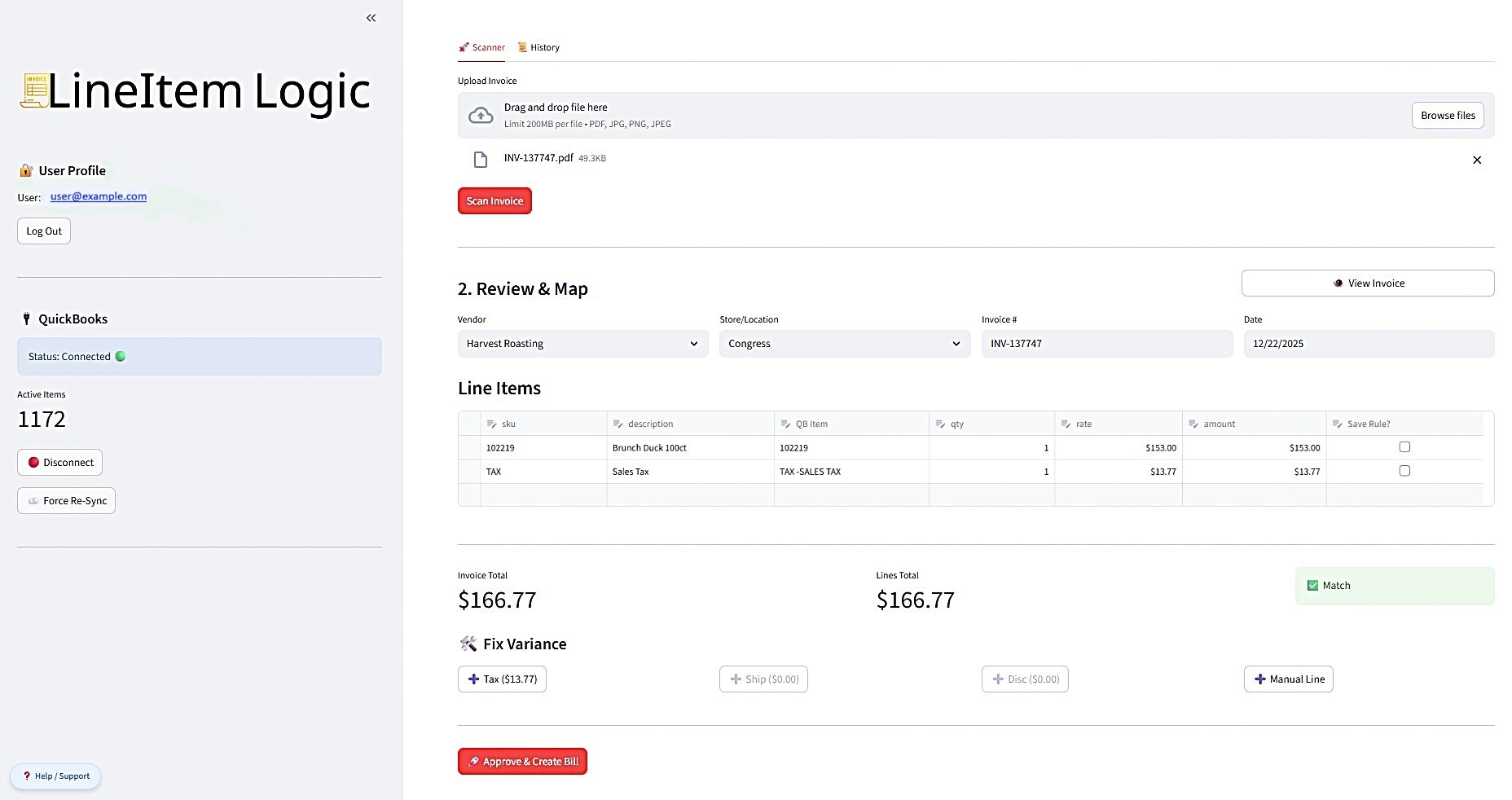This screenshot has width=1512, height=800.
Task: Click the cloud upload icon in the drop zone
Action: pyautogui.click(x=481, y=114)
